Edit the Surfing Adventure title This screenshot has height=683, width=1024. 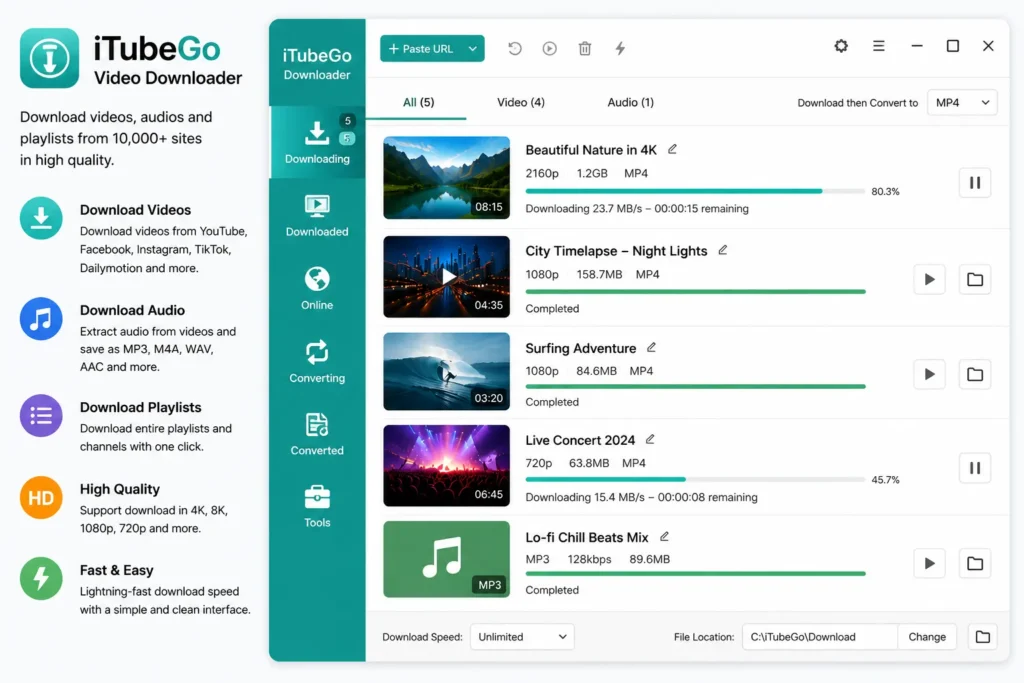[x=651, y=347]
